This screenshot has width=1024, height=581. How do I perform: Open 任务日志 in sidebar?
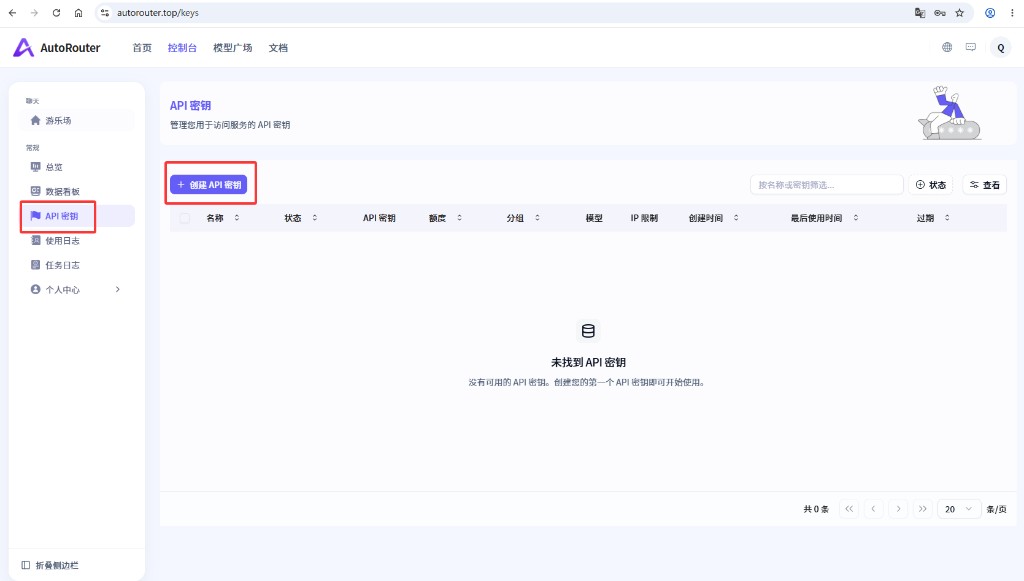[77, 265]
